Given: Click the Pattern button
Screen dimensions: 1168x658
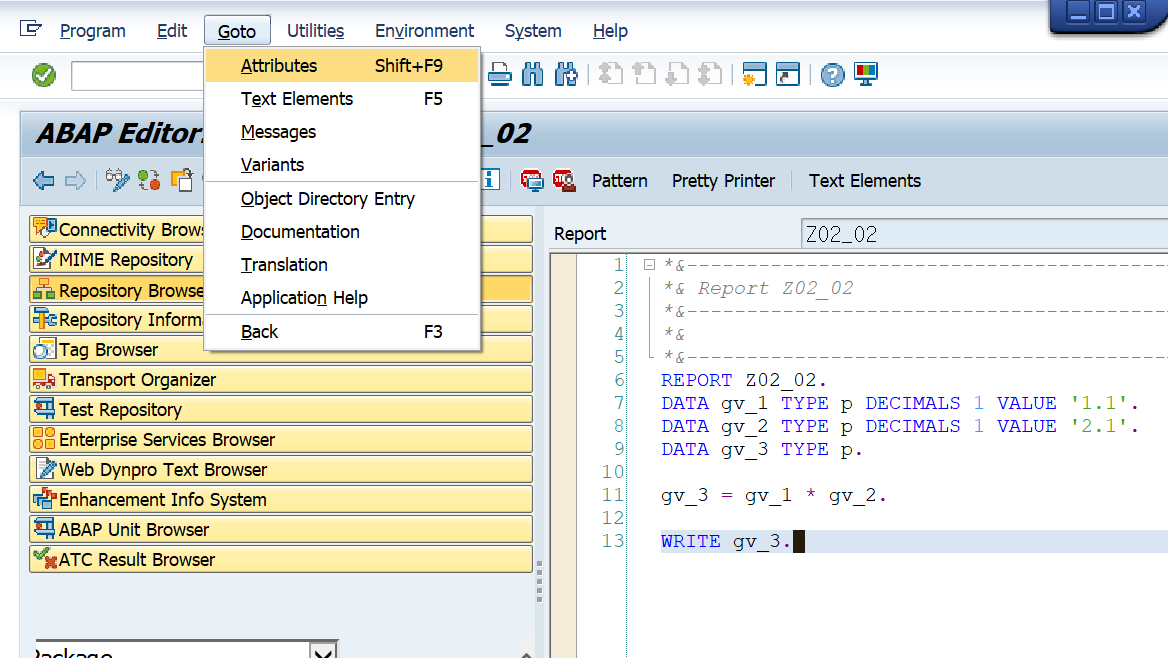Looking at the screenshot, I should [620, 181].
